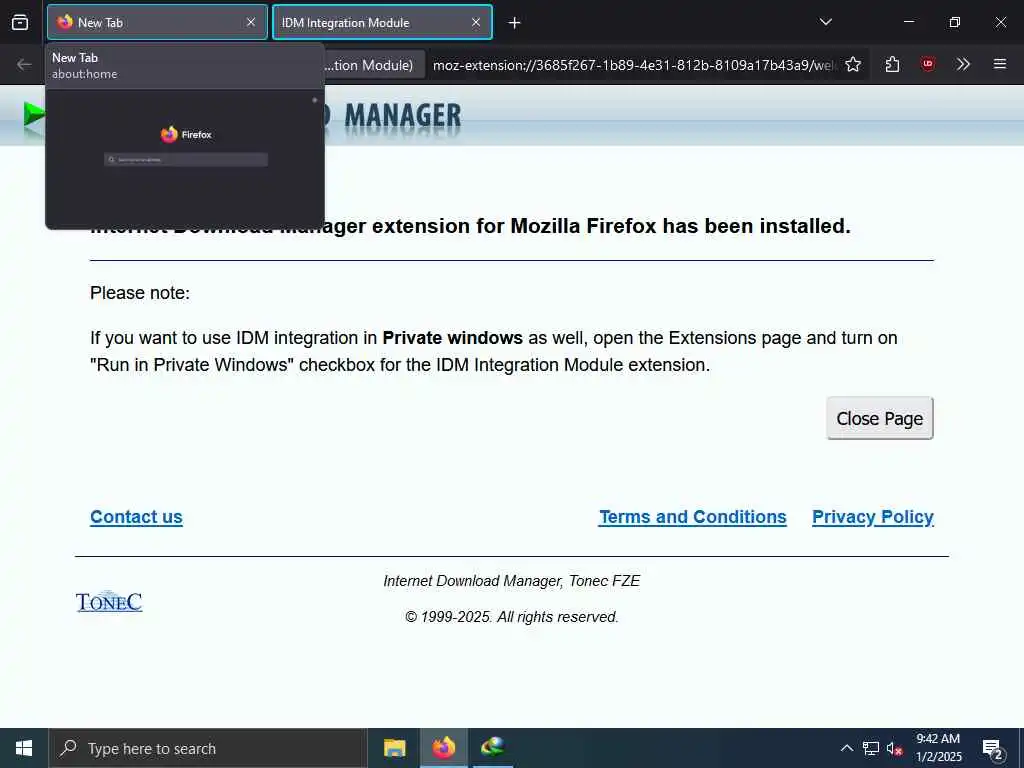Open the Privacy Policy link
Image resolution: width=1024 pixels, height=768 pixels.
(x=872, y=517)
